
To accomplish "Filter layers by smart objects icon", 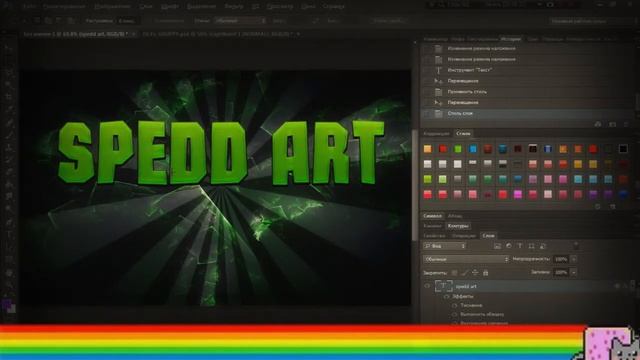I will tap(543, 246).
